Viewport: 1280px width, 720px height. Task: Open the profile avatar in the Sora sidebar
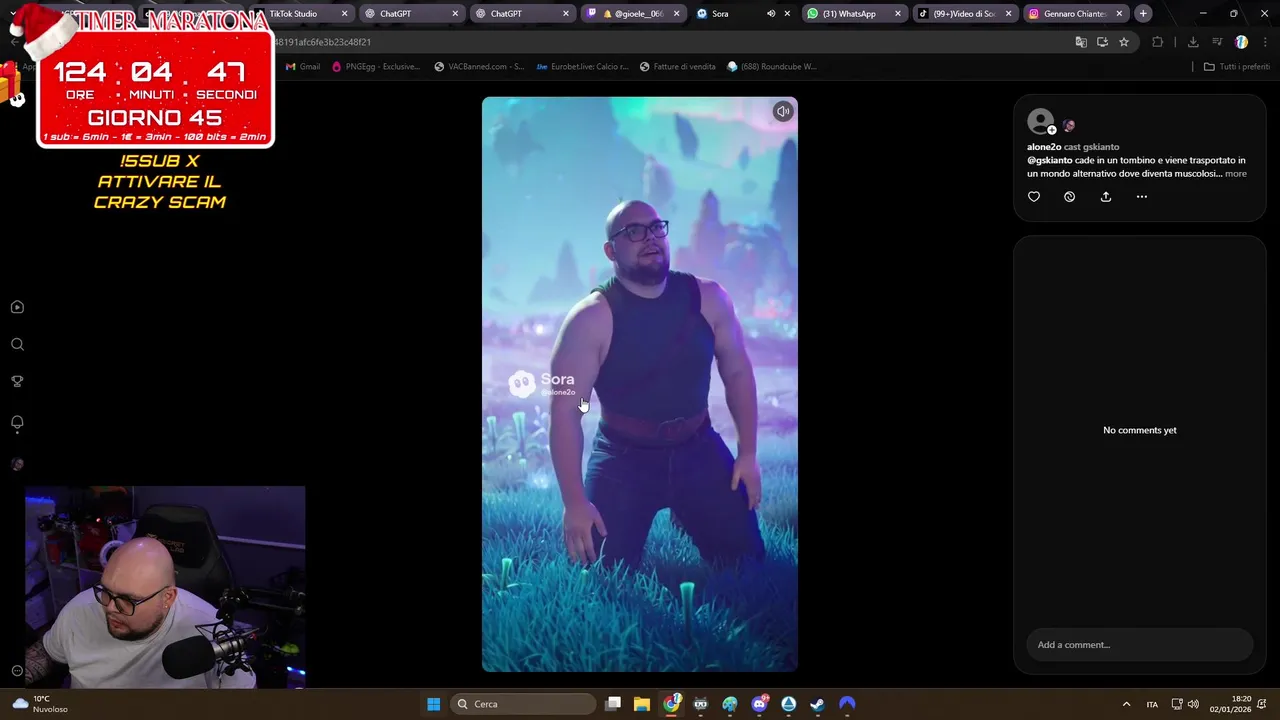point(17,464)
